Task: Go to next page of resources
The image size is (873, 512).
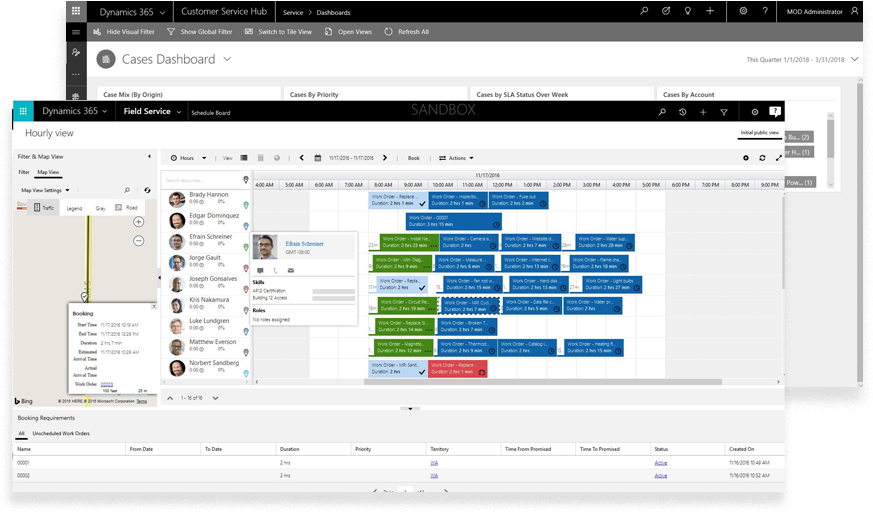Action: tap(215, 398)
